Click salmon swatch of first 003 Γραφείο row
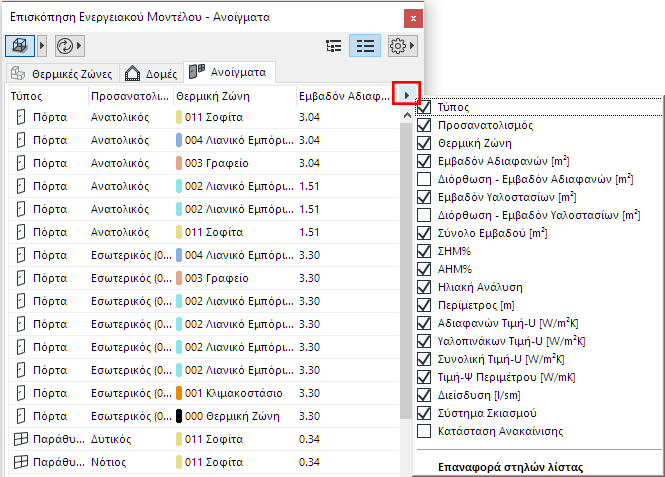The height and width of the screenshot is (477, 665). click(179, 163)
